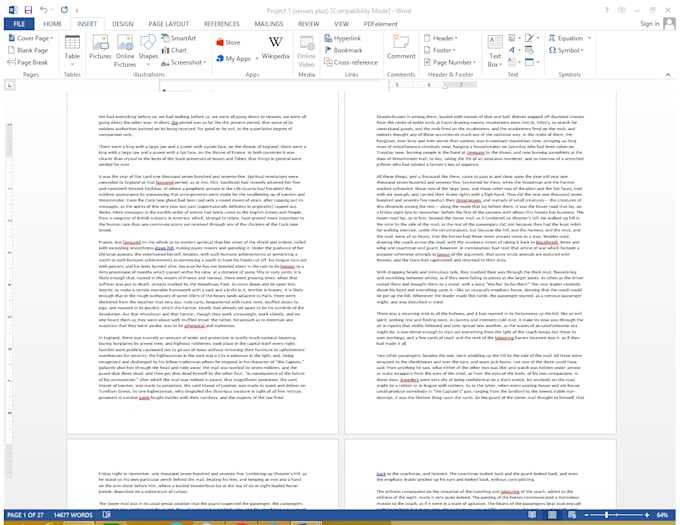Open Quick Parts menu

[x=513, y=38]
